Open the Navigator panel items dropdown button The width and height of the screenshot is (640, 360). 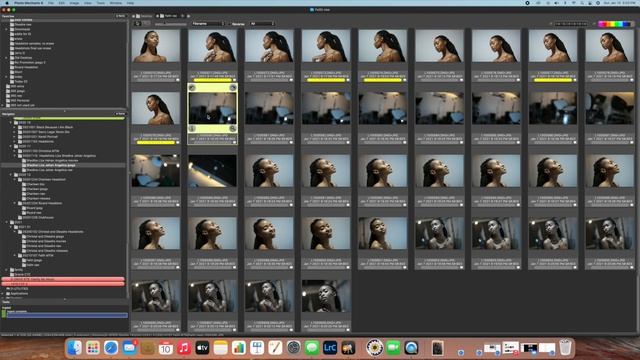(x=120, y=113)
